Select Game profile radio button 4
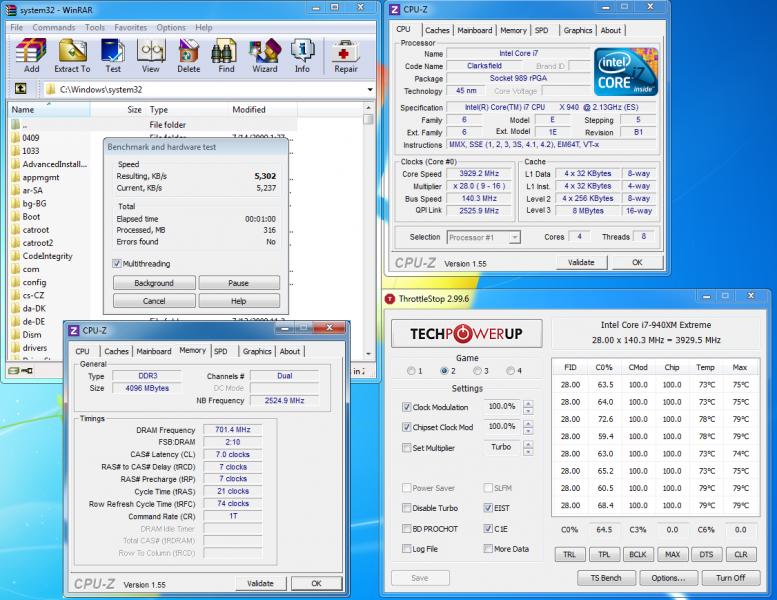The image size is (777, 600). pyautogui.click(x=510, y=371)
